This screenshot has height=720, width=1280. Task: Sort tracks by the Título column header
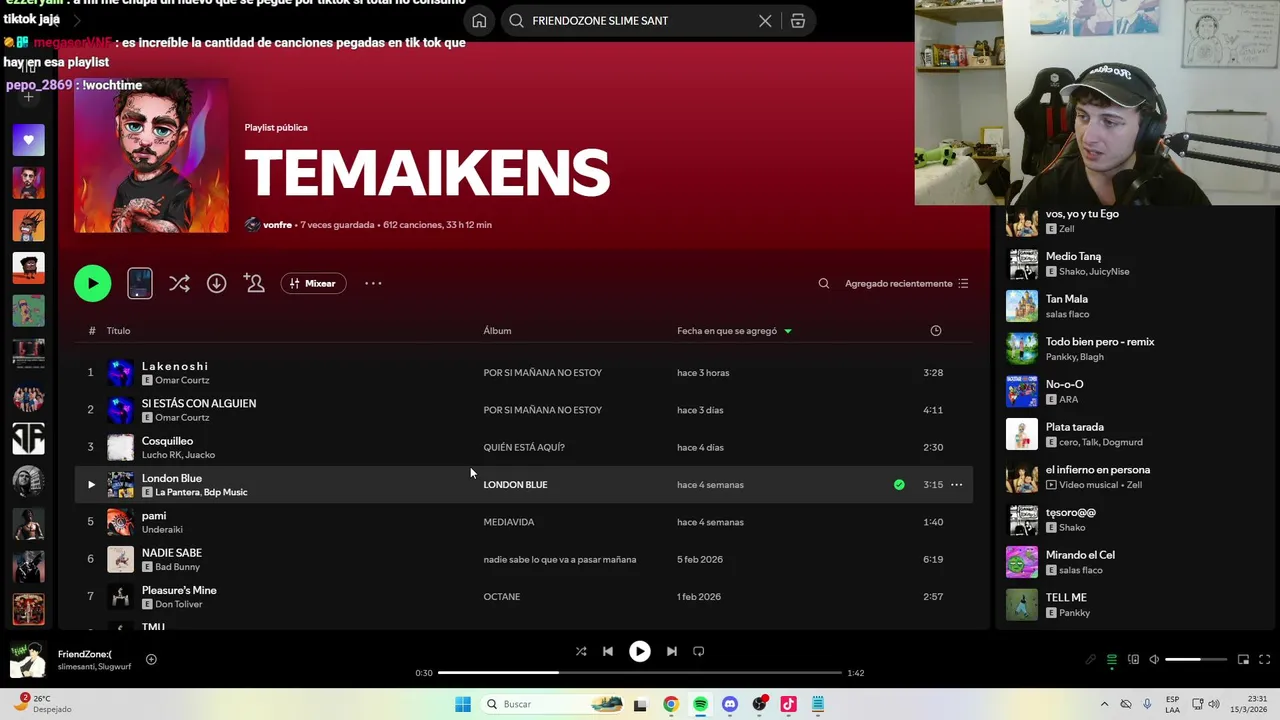(118, 331)
